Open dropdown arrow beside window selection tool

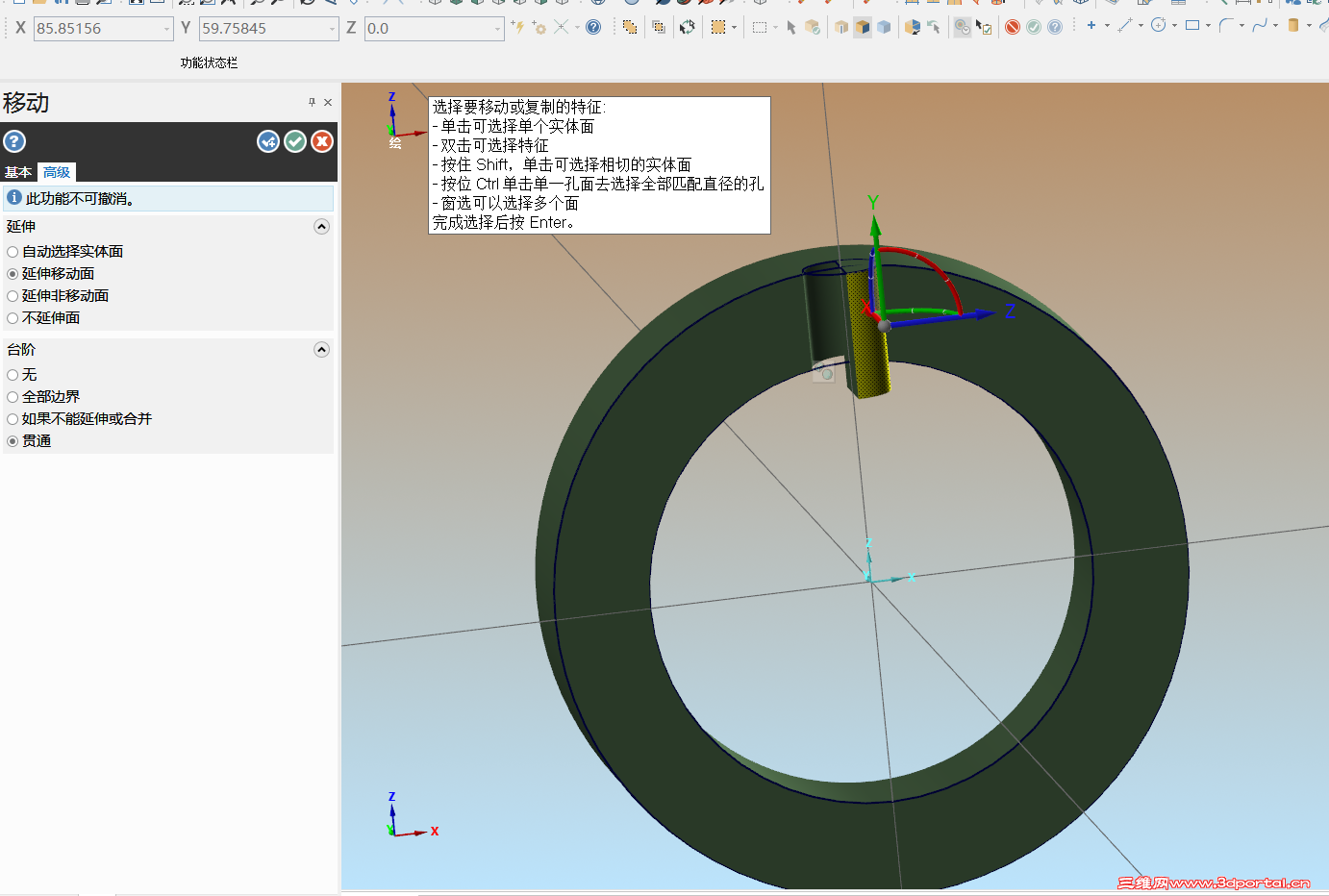pos(775,28)
